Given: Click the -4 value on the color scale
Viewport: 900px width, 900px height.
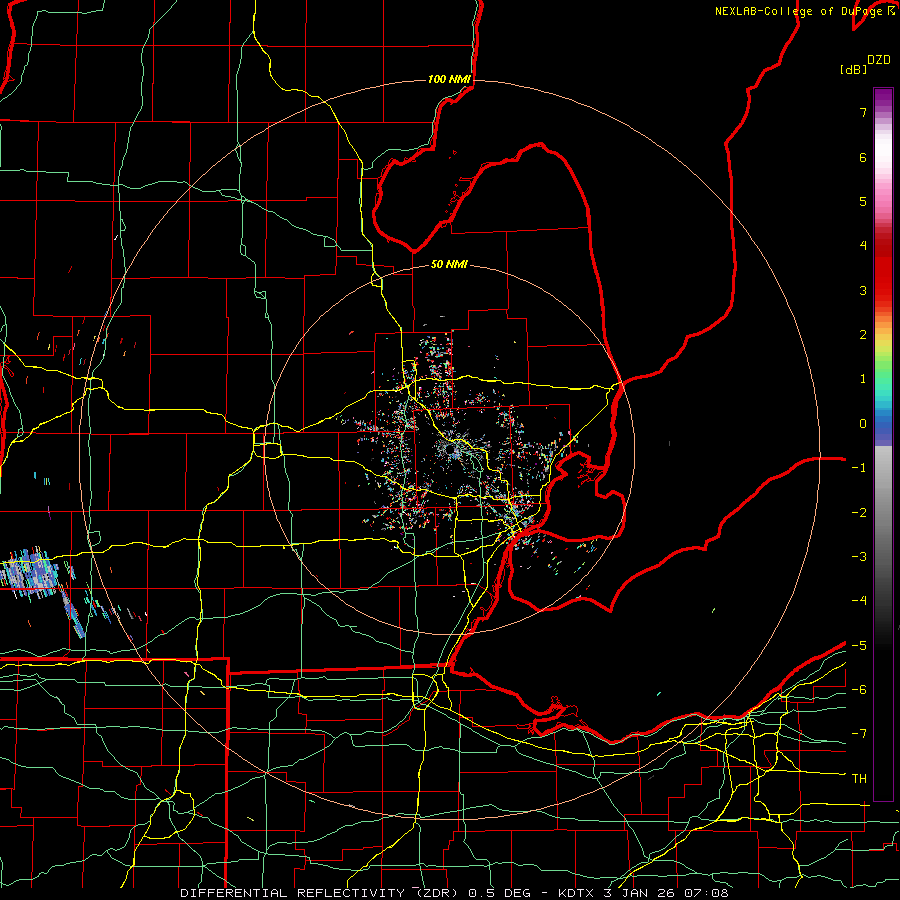Looking at the screenshot, I should coord(859,601).
